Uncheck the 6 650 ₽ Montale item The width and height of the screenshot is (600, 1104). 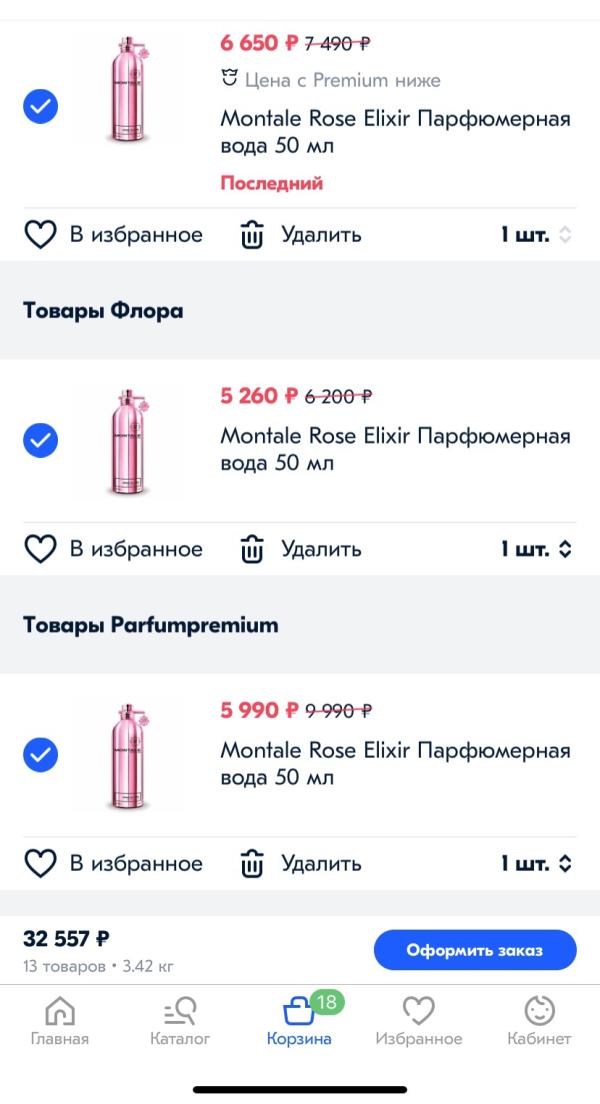40,106
